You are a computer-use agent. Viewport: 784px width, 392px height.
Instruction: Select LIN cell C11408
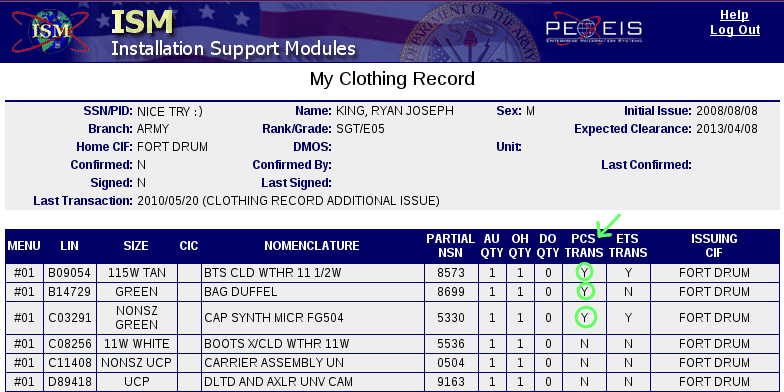(x=70, y=362)
